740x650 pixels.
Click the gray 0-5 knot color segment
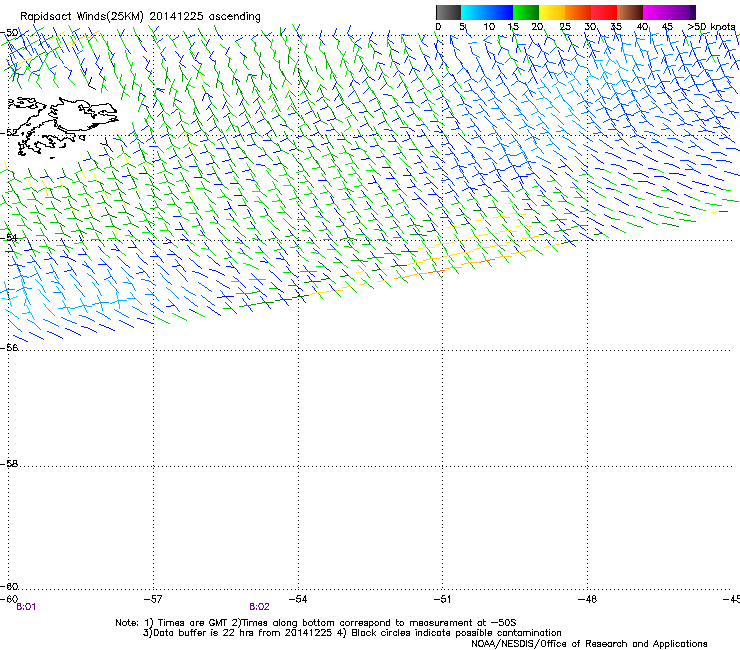[448, 12]
